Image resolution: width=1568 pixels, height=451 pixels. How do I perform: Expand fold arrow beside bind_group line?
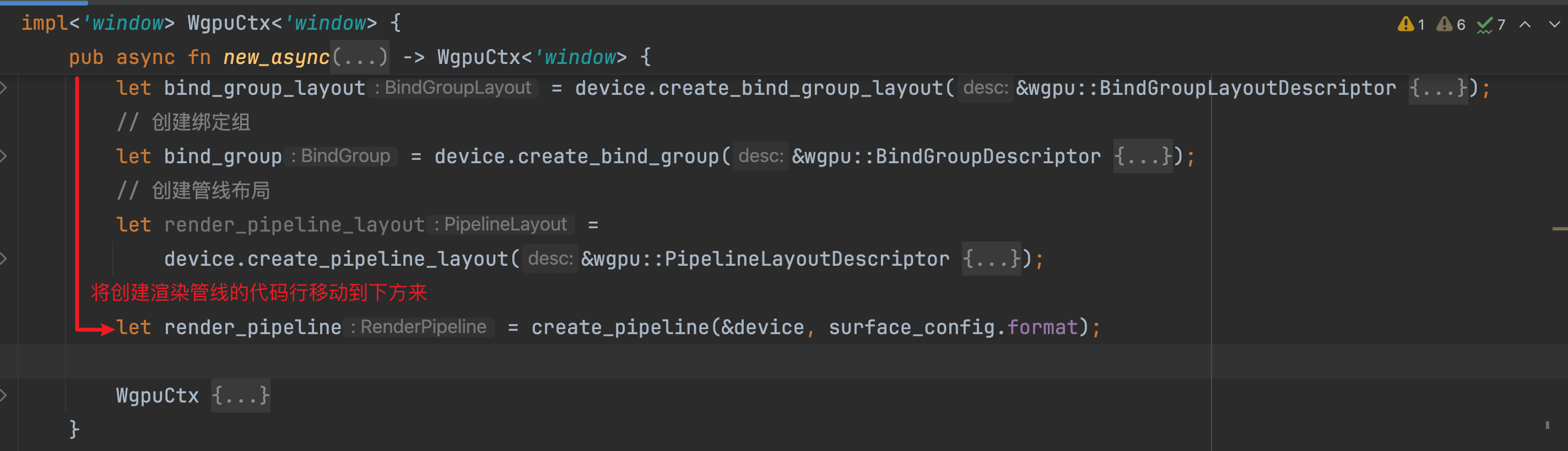[4, 157]
